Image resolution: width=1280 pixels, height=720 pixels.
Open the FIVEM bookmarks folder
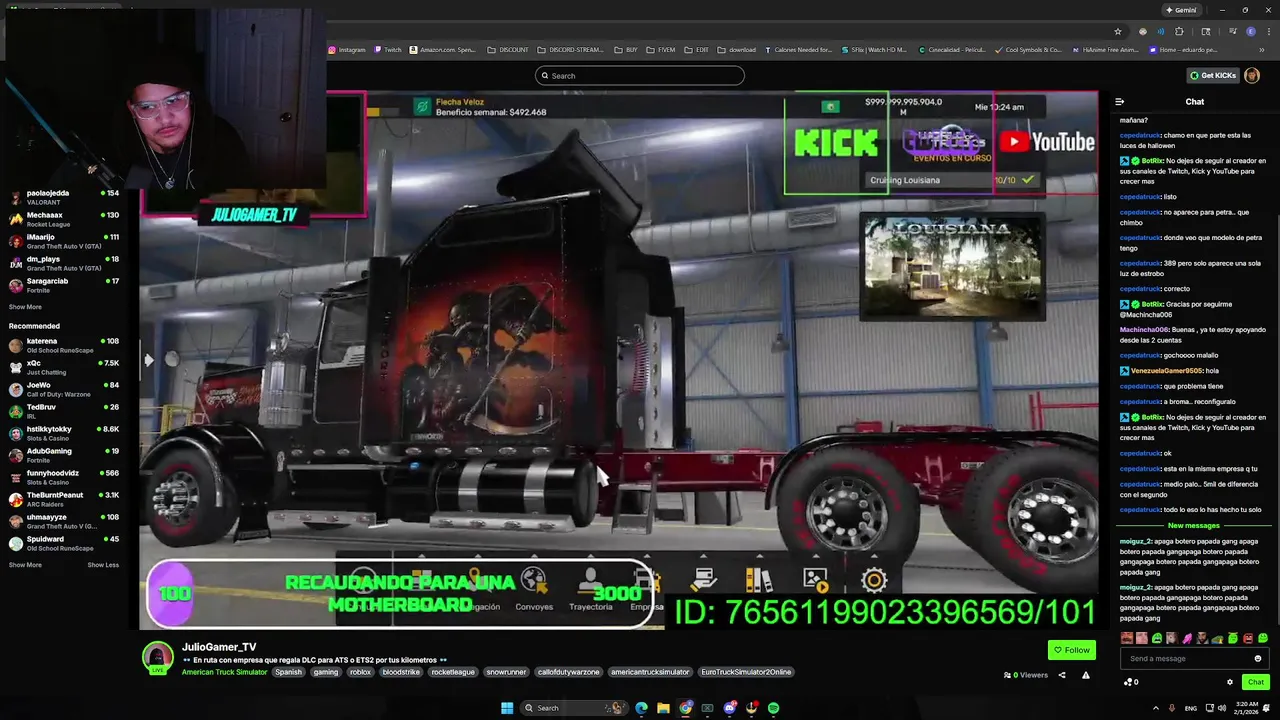tap(660, 49)
